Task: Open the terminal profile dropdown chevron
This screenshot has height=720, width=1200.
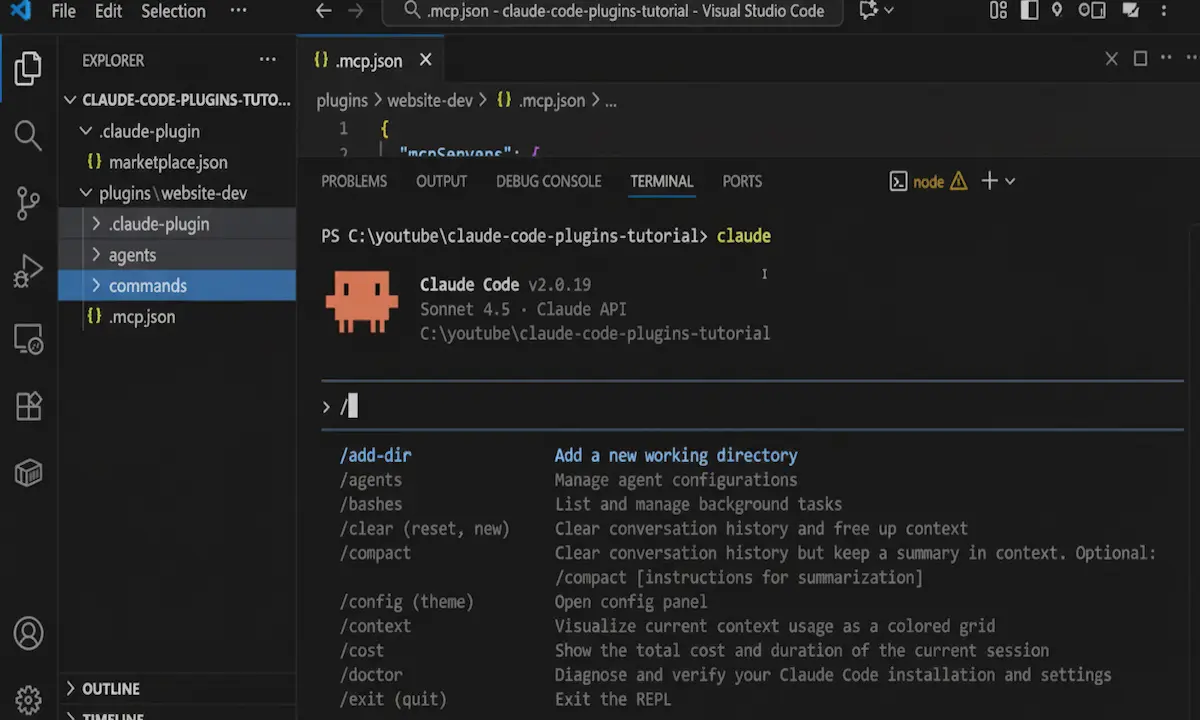Action: click(x=1010, y=181)
